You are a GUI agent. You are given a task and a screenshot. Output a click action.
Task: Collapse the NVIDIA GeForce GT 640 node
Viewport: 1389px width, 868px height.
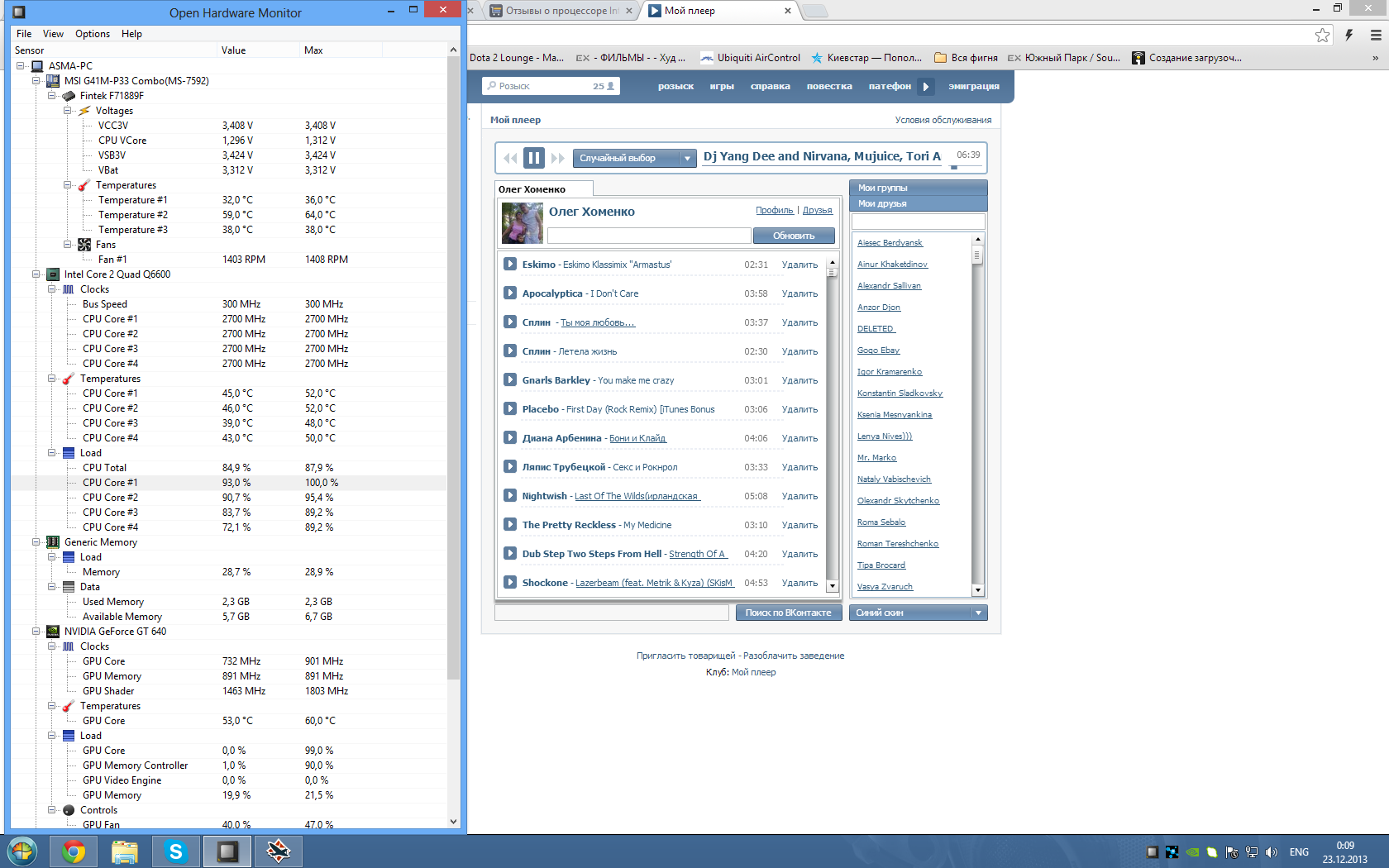36,632
